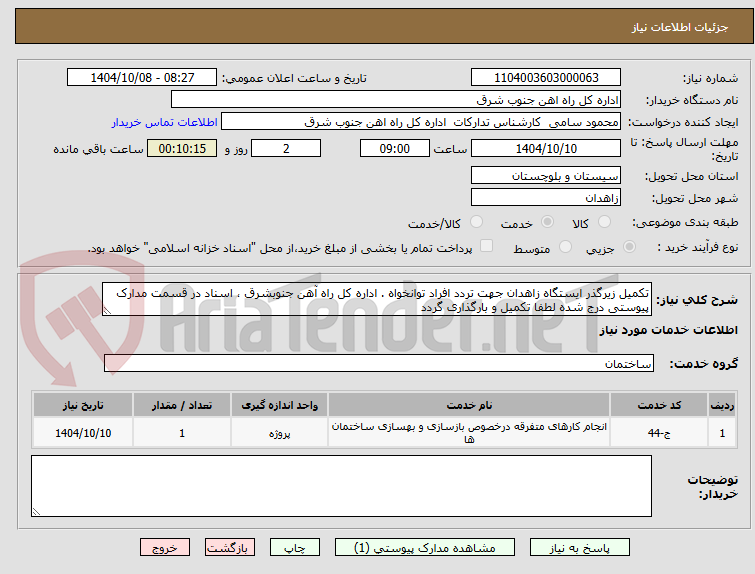Click the quantity cell in service row
The height and width of the screenshot is (574, 755).
click(182, 432)
